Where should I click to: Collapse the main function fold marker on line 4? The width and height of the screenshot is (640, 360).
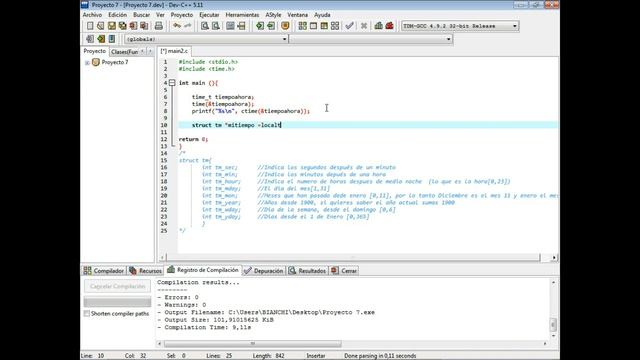(x=172, y=83)
